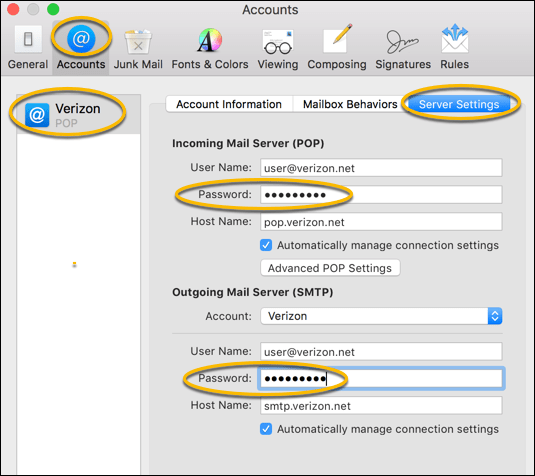Click the incoming POP Password field
Viewport: 535px width, 476px height.
381,194
